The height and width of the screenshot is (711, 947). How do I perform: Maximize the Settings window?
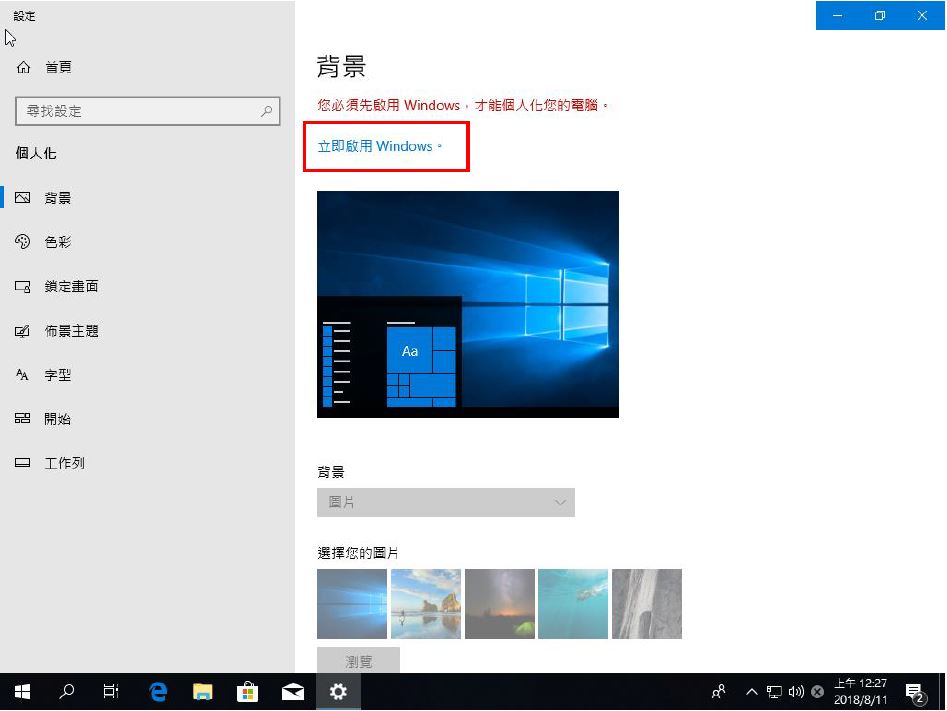click(x=880, y=16)
